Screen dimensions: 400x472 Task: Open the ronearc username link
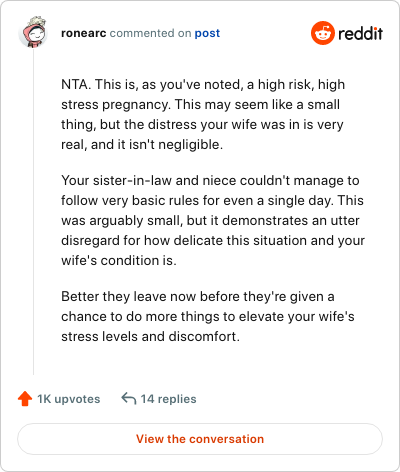84,33
